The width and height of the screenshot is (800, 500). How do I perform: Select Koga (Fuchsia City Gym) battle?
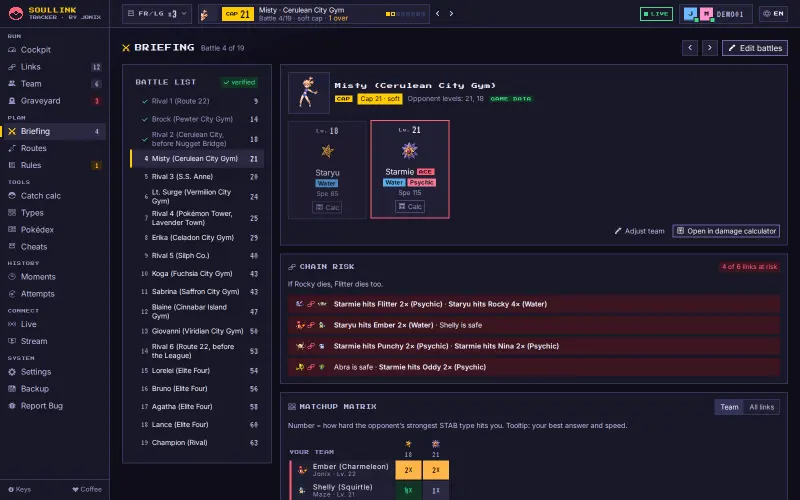(197, 273)
